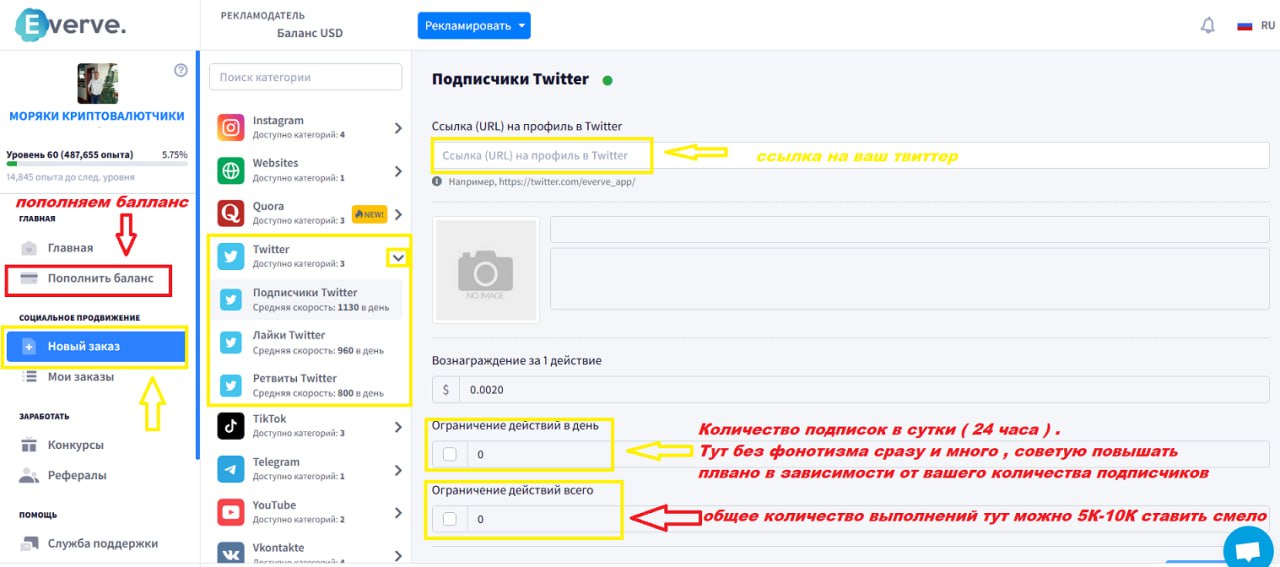Expand the YouTube category chevron
Screen dimensions: 1280x567
click(398, 512)
